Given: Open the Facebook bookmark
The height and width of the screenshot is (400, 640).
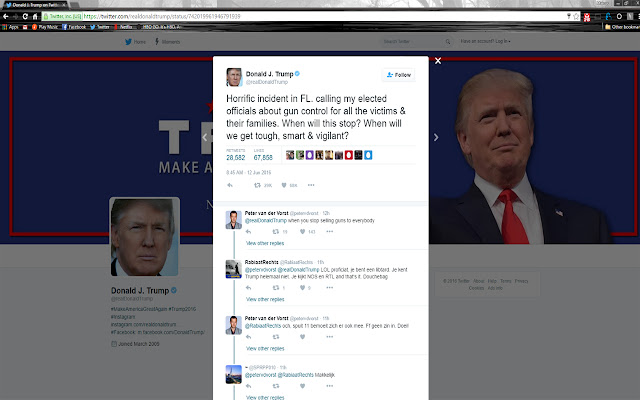Looking at the screenshot, I should tap(74, 27).
